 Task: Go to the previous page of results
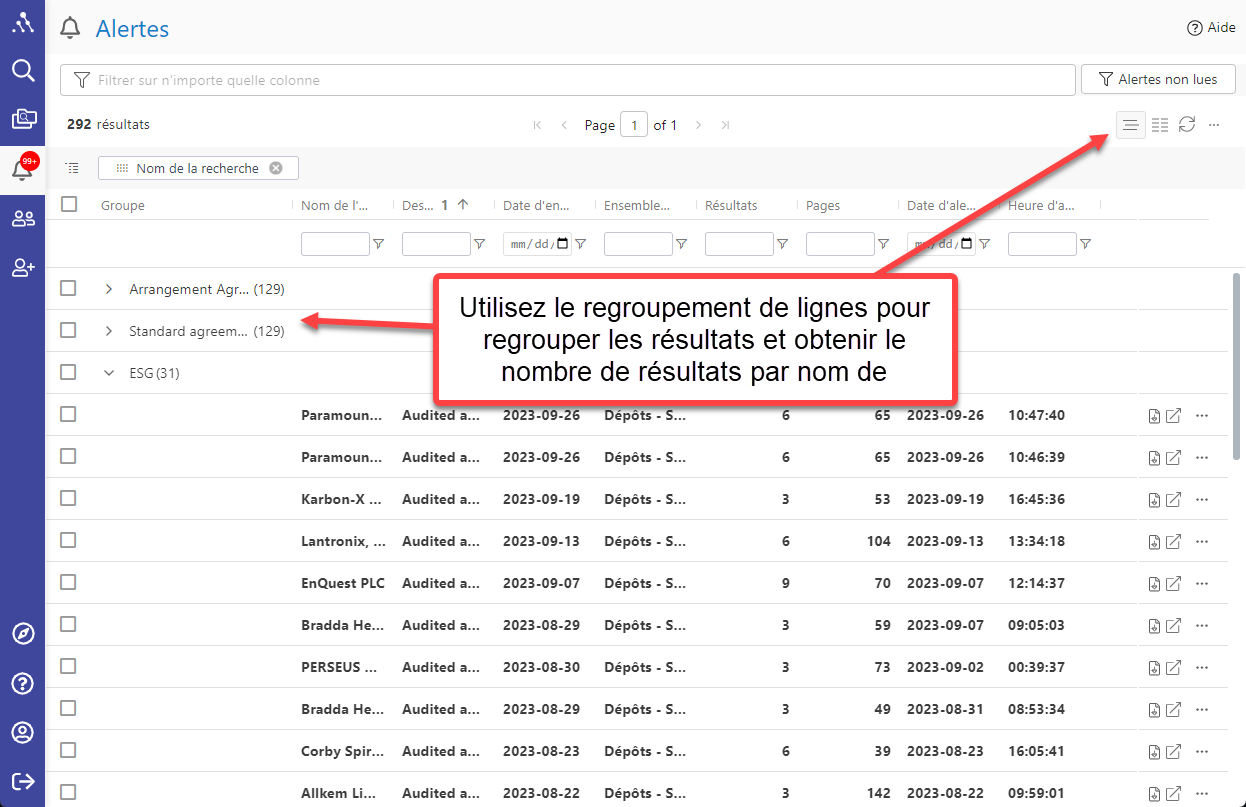click(564, 125)
